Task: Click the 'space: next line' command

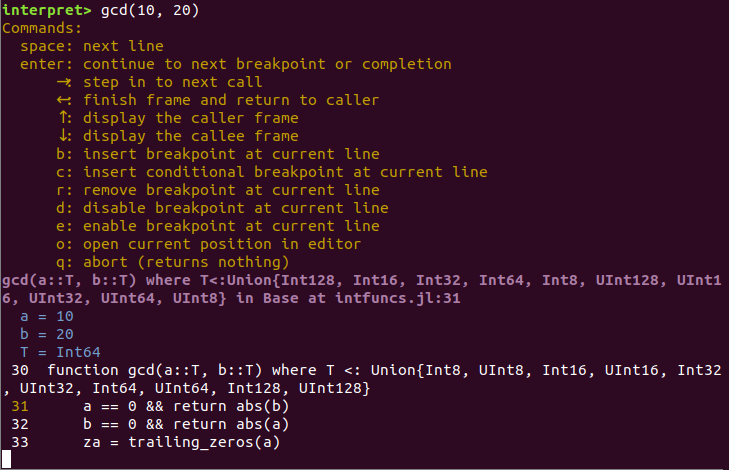Action: click(x=91, y=46)
